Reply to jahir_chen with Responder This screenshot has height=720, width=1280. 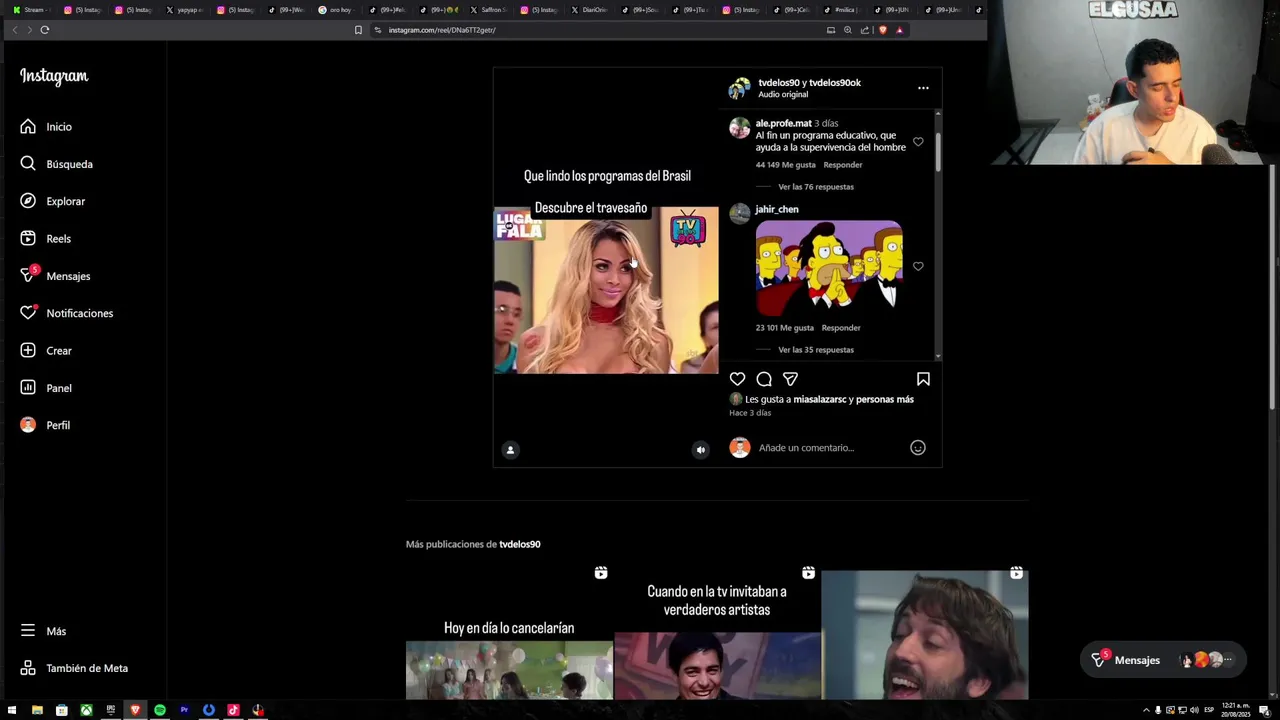tap(841, 328)
